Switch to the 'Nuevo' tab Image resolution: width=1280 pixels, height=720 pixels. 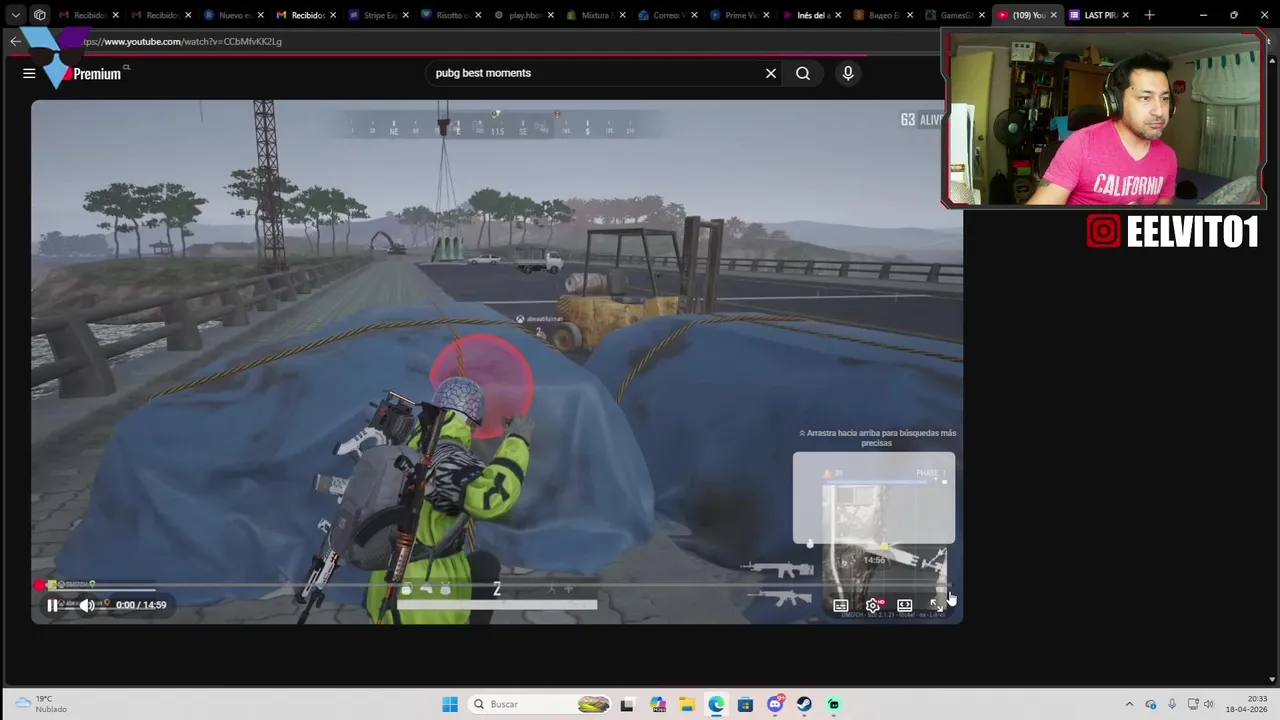coord(233,15)
